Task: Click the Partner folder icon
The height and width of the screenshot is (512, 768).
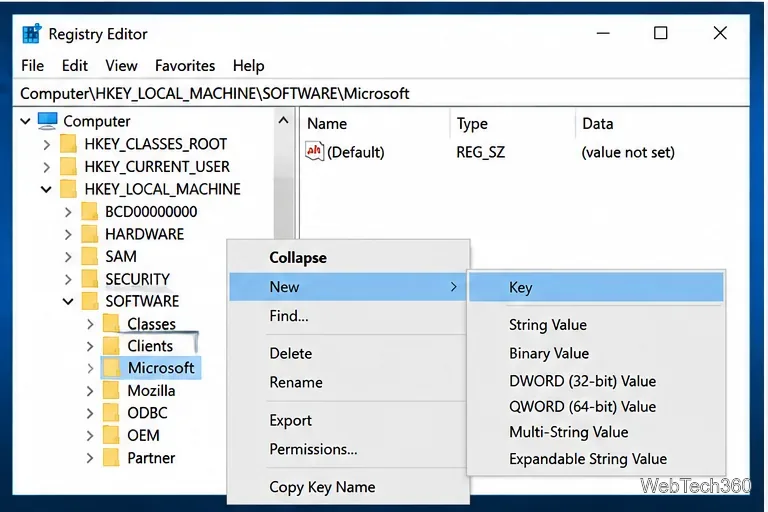Action: pos(111,458)
